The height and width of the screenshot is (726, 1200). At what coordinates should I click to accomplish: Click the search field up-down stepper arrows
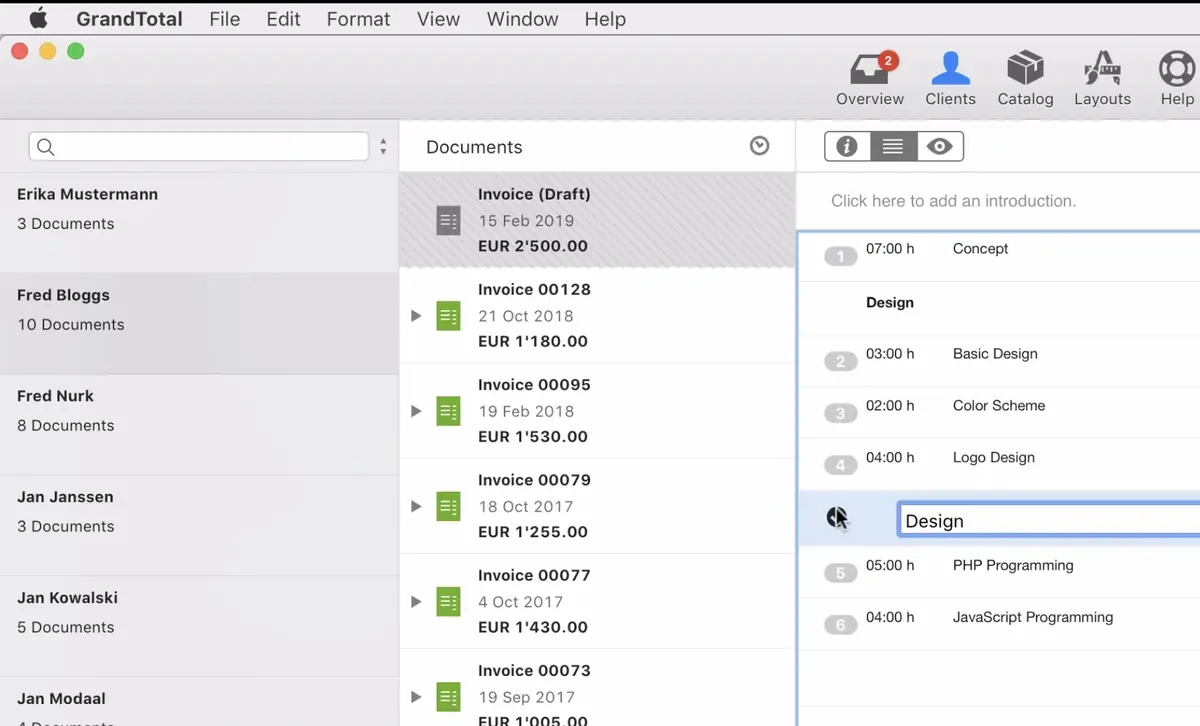click(383, 147)
